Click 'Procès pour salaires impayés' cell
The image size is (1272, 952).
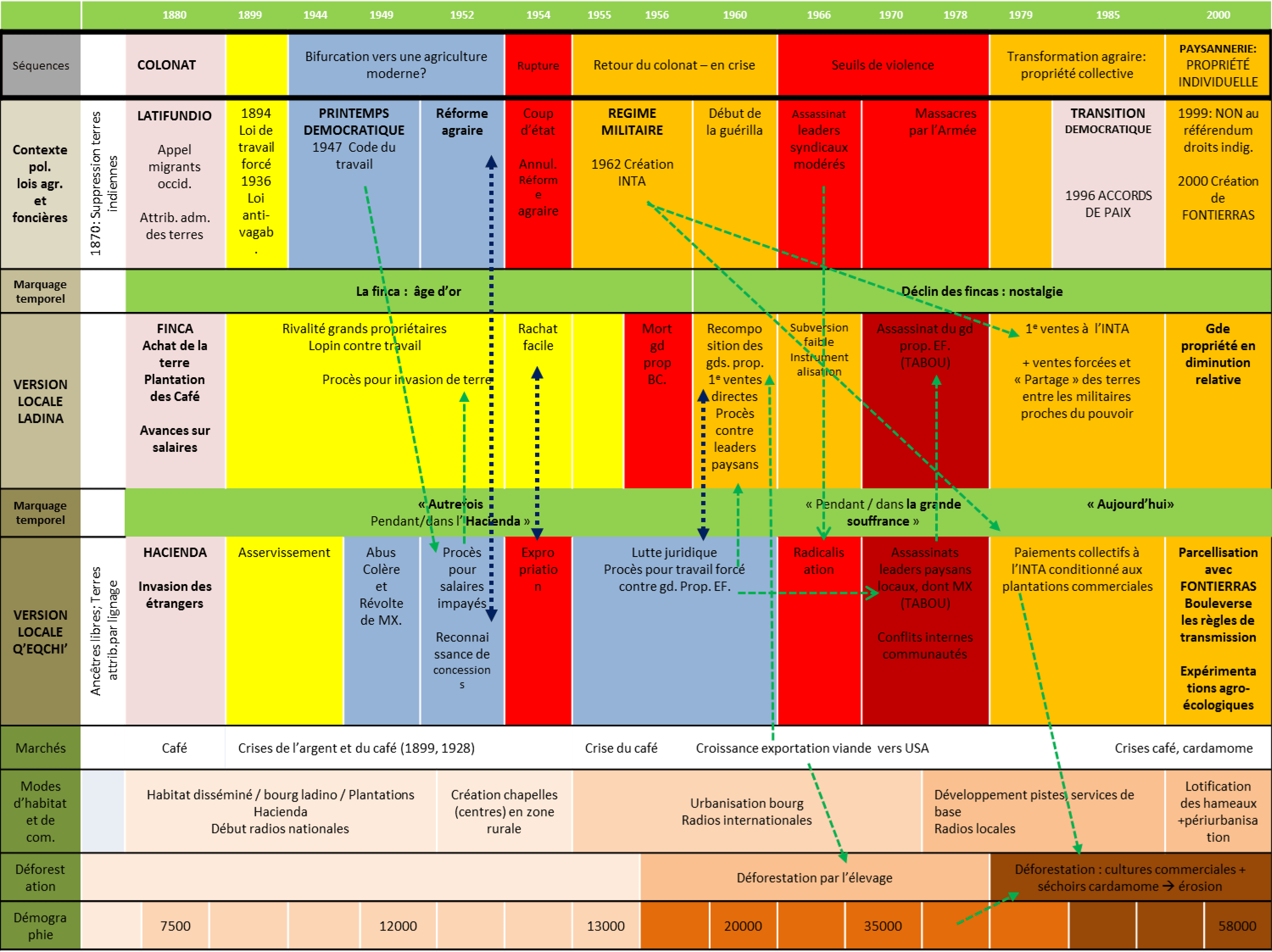(462, 631)
